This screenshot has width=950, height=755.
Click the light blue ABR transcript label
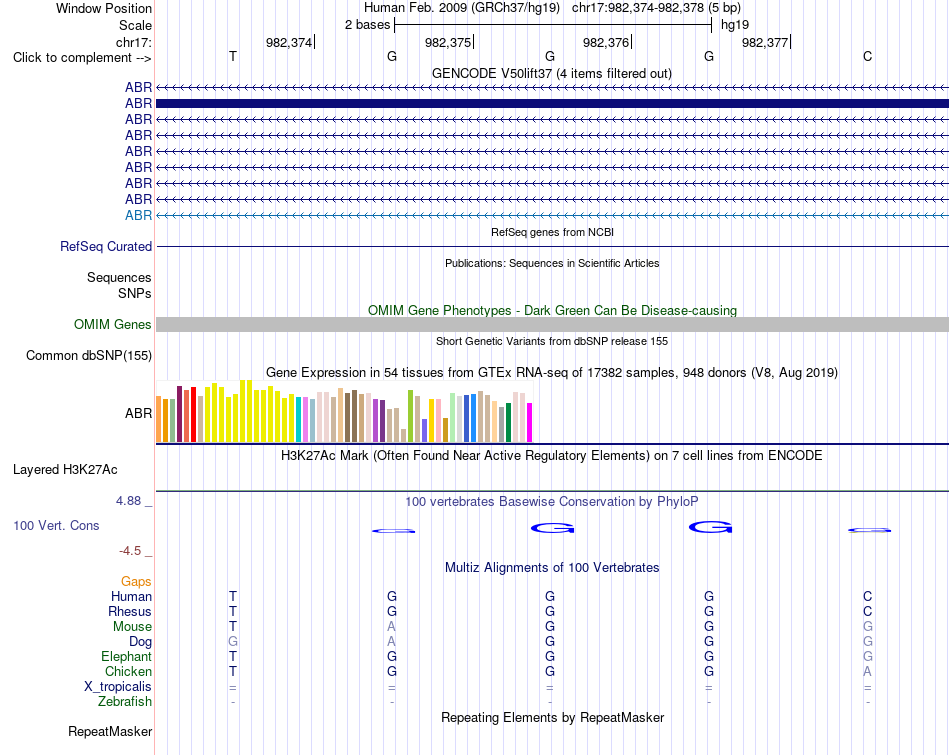(x=138, y=215)
